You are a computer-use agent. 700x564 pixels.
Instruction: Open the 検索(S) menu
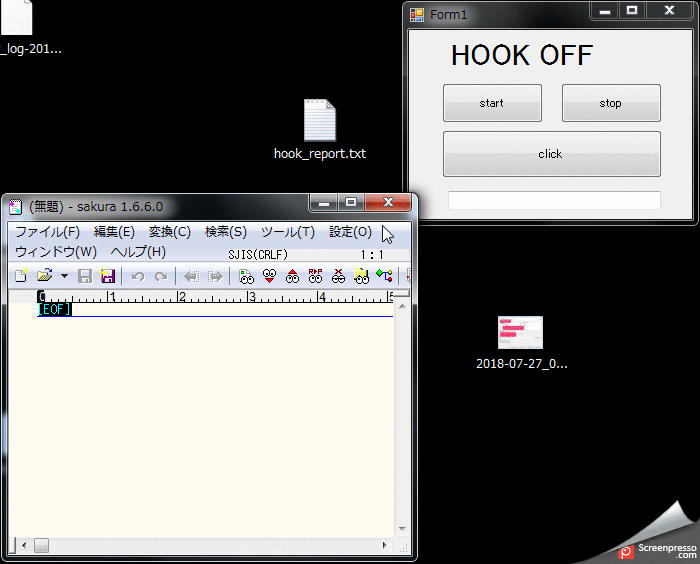click(225, 232)
